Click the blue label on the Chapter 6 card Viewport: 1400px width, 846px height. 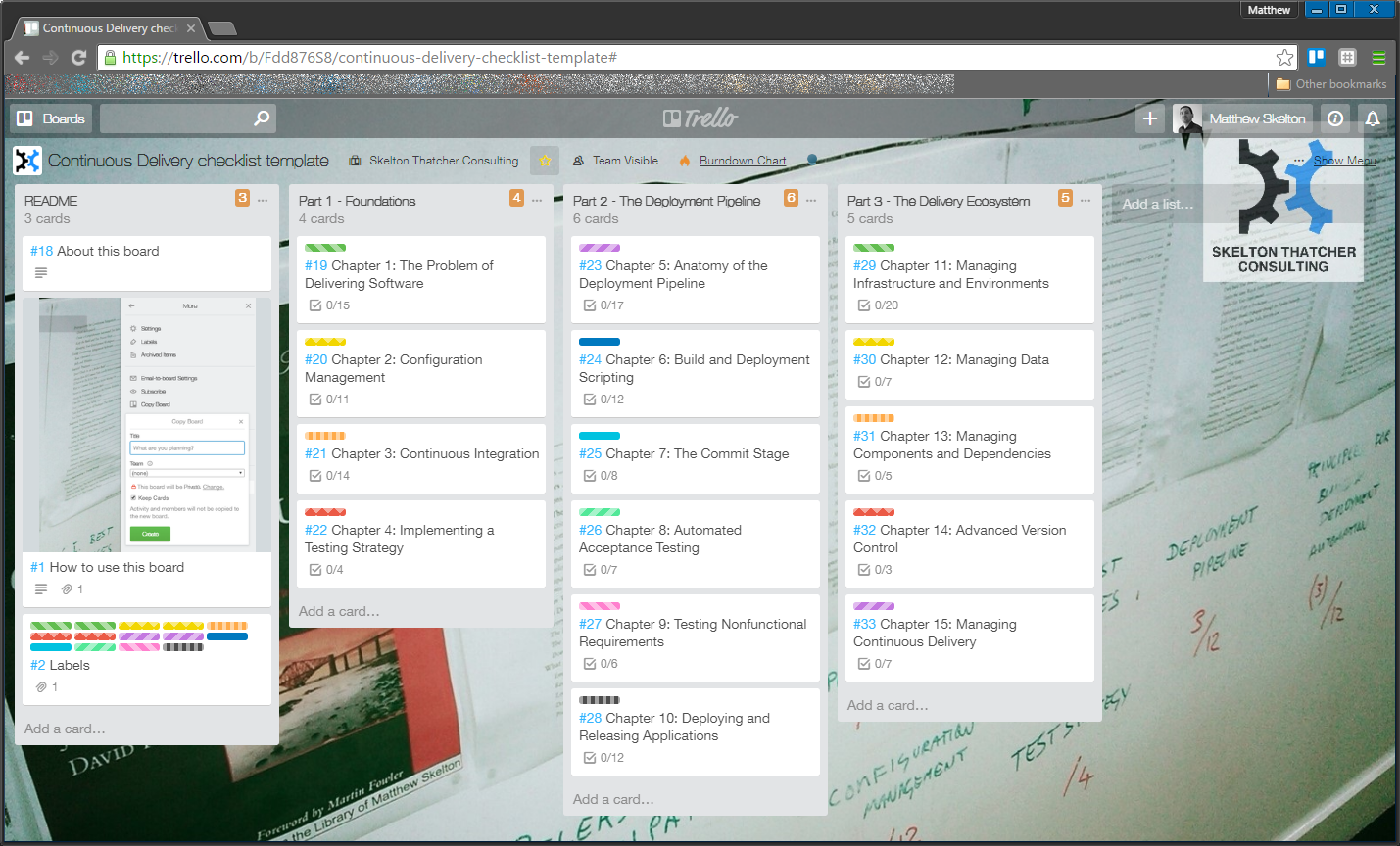point(600,342)
